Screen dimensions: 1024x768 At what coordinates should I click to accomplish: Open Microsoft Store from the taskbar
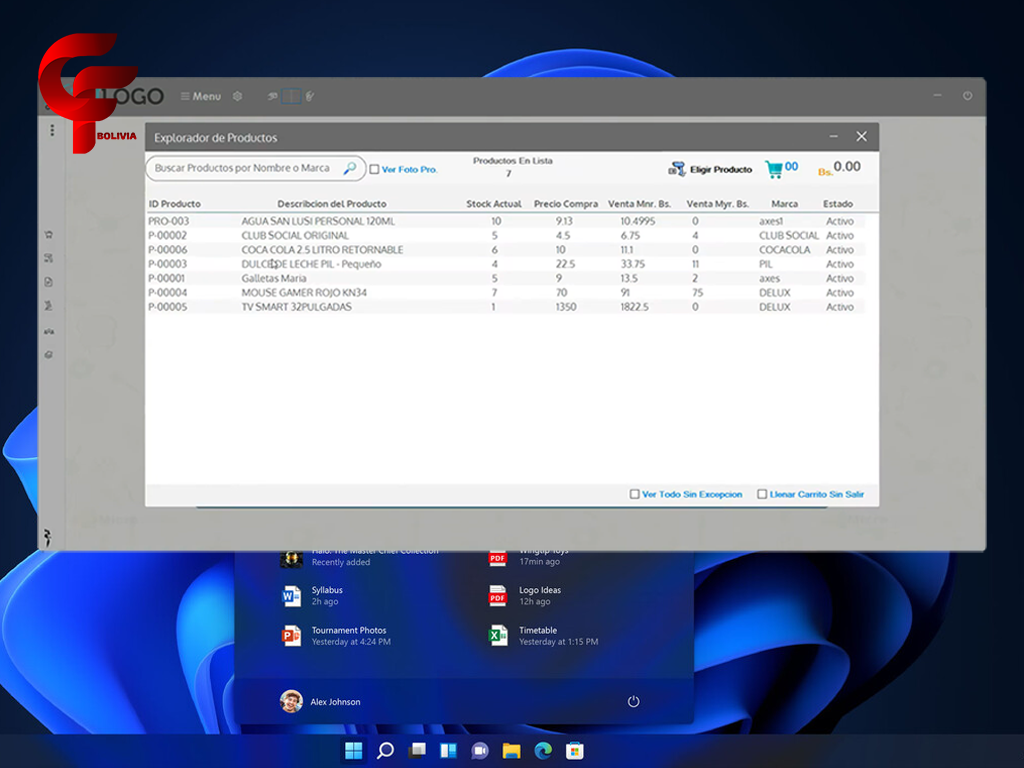[x=574, y=750]
